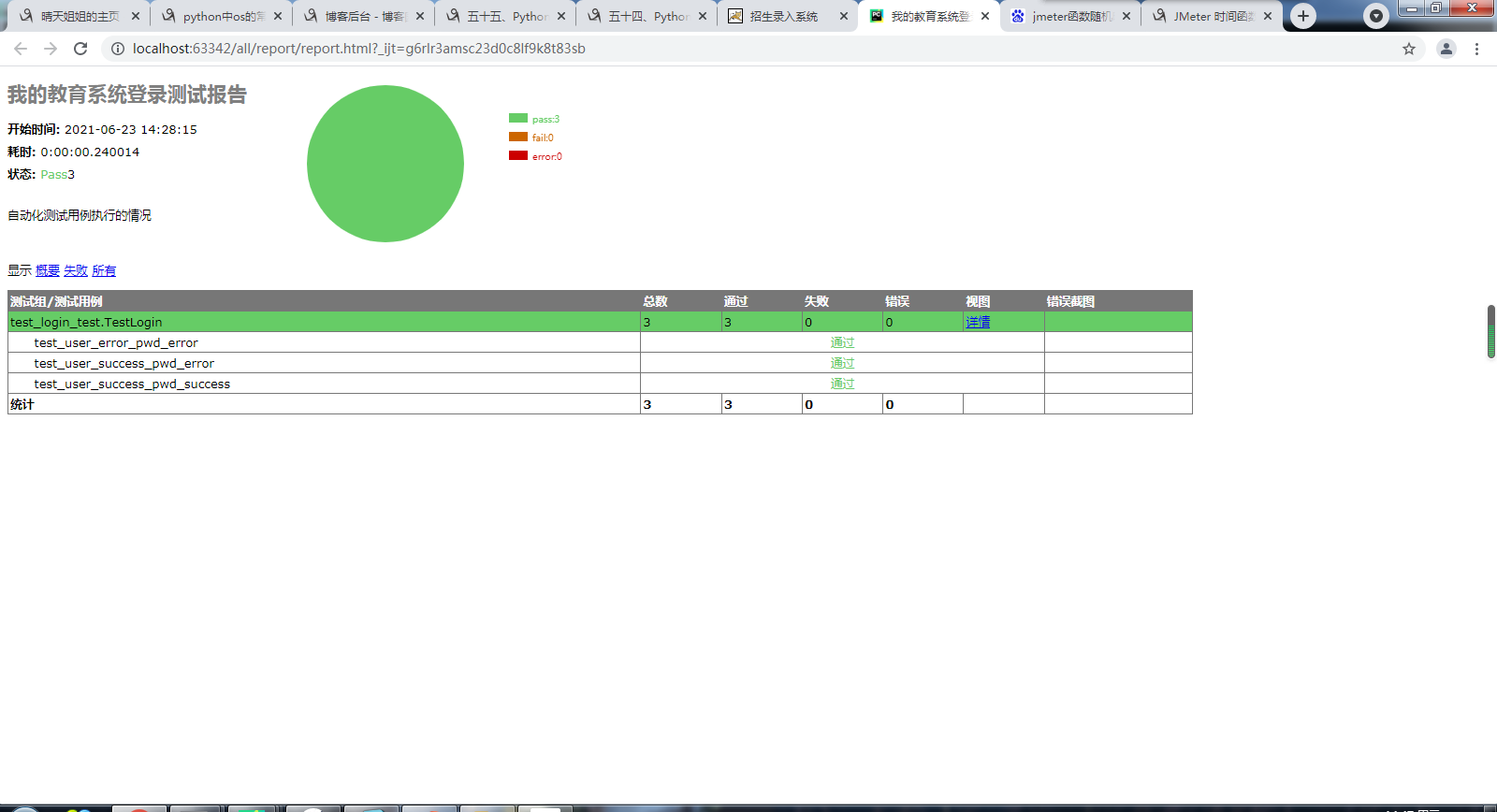Click the page vertical scrollbar thumb

click(1491, 331)
